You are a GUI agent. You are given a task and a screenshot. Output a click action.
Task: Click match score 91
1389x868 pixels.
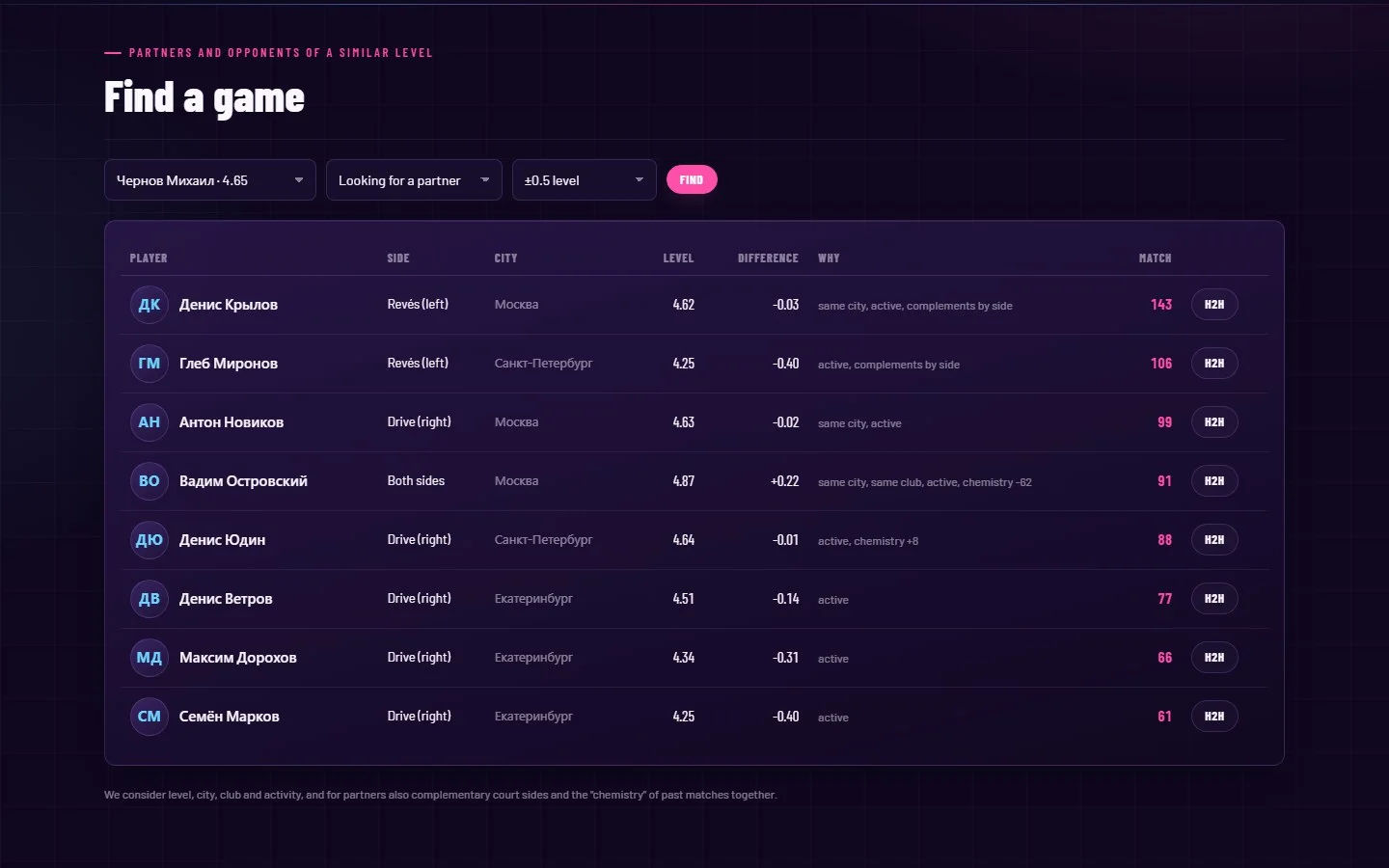click(1164, 481)
